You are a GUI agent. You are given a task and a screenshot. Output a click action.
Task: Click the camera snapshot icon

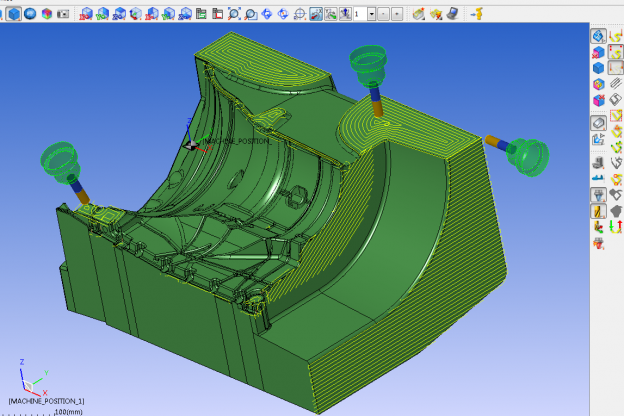point(64,14)
